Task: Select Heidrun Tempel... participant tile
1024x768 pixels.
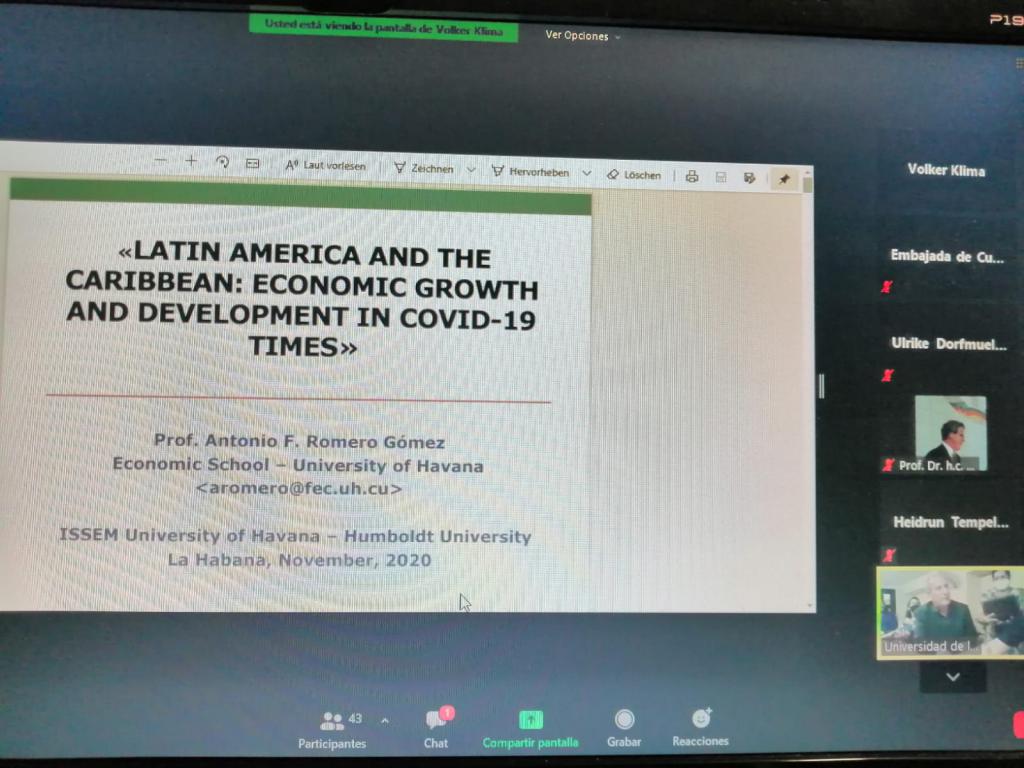Action: coord(951,522)
